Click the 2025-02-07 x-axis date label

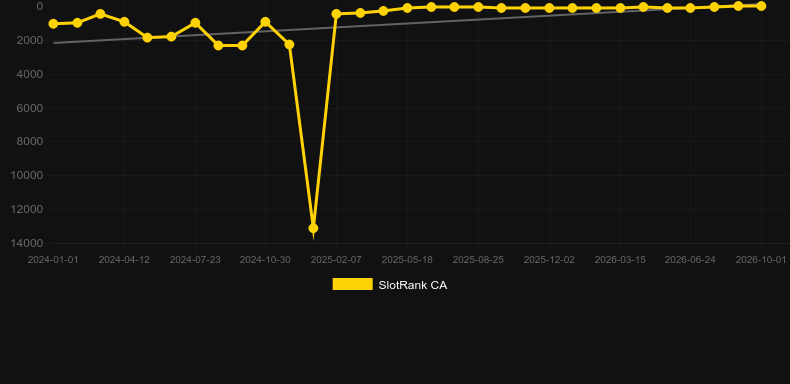[x=336, y=260]
